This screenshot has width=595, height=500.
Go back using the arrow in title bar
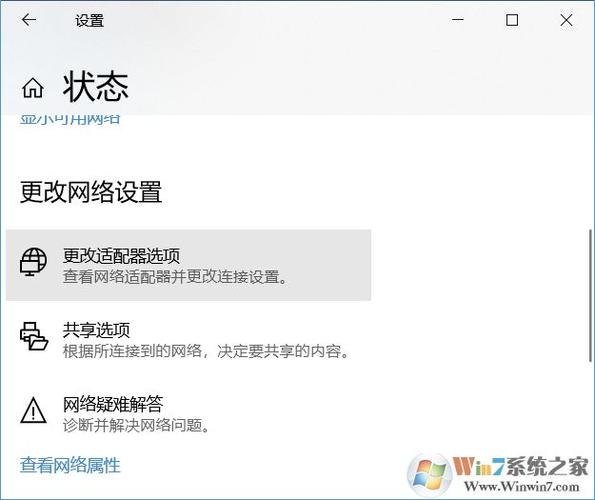click(29, 20)
